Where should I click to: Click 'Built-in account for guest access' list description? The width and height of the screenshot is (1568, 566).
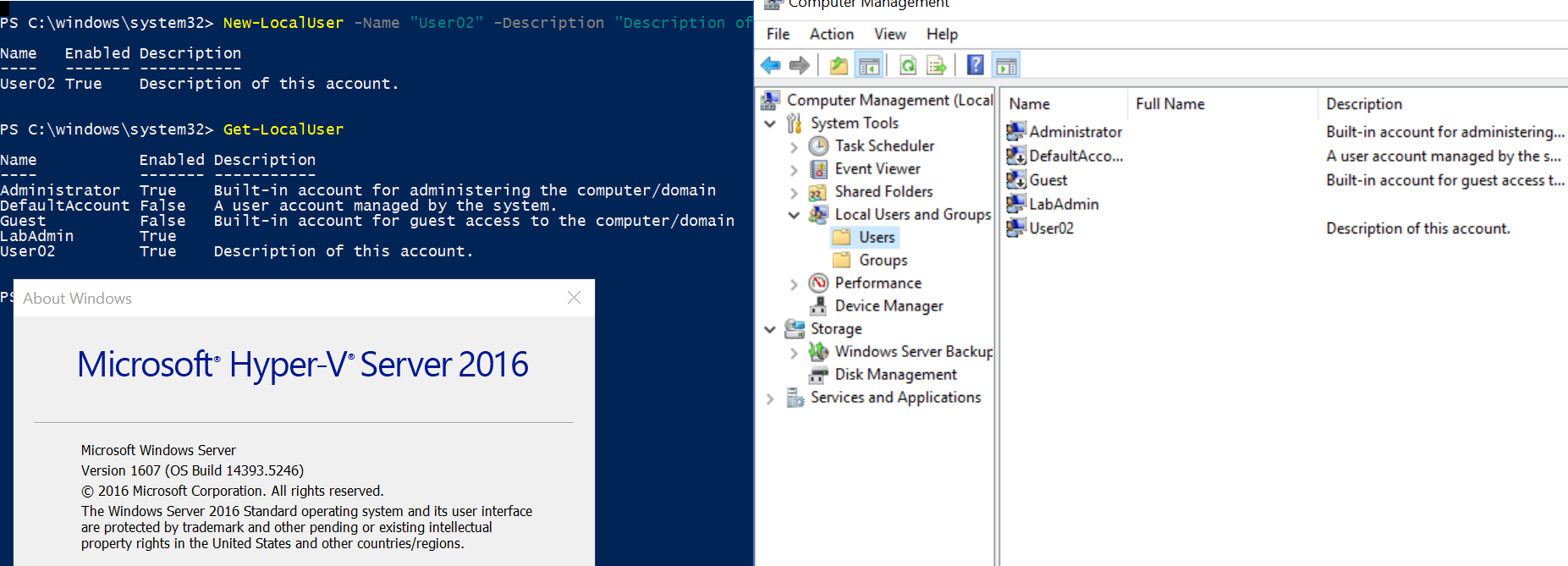[x=1445, y=179]
